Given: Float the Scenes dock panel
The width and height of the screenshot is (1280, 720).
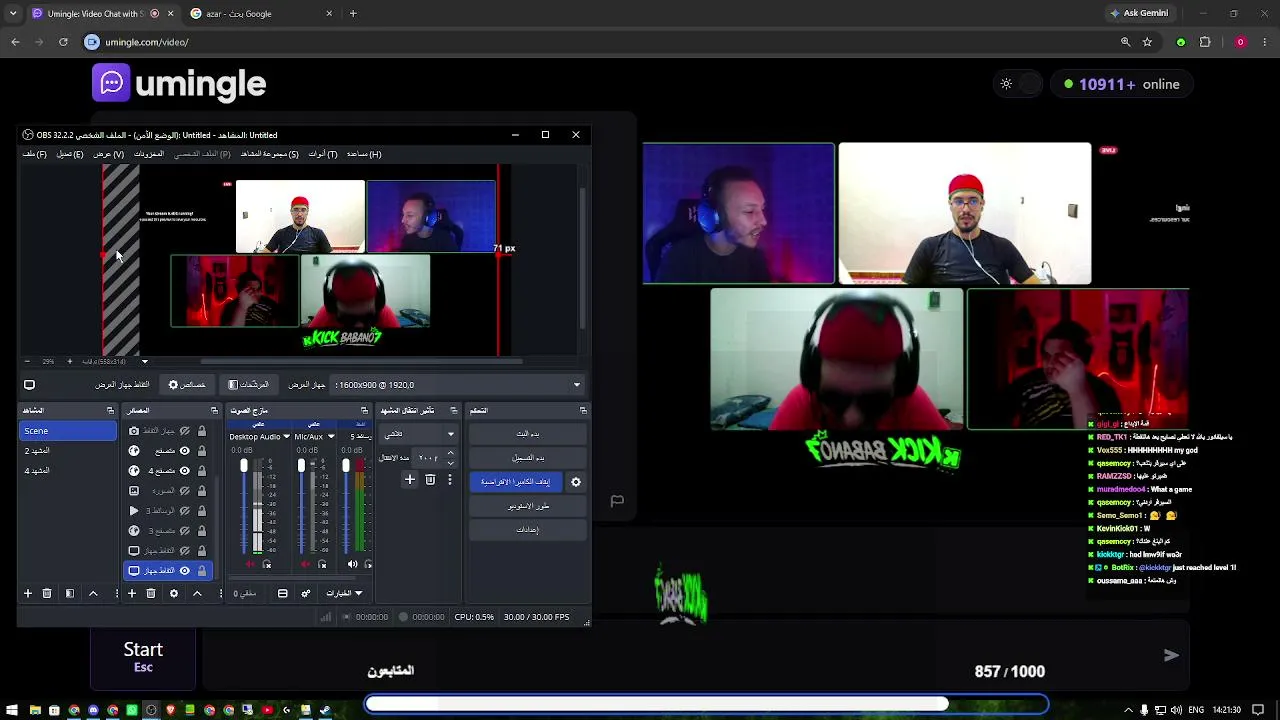Looking at the screenshot, I should pos(110,411).
